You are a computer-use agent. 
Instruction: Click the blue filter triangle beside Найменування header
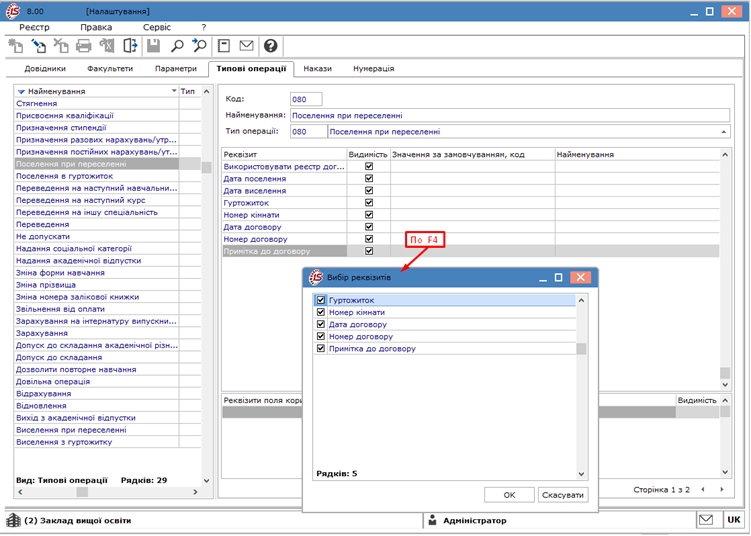21,91
